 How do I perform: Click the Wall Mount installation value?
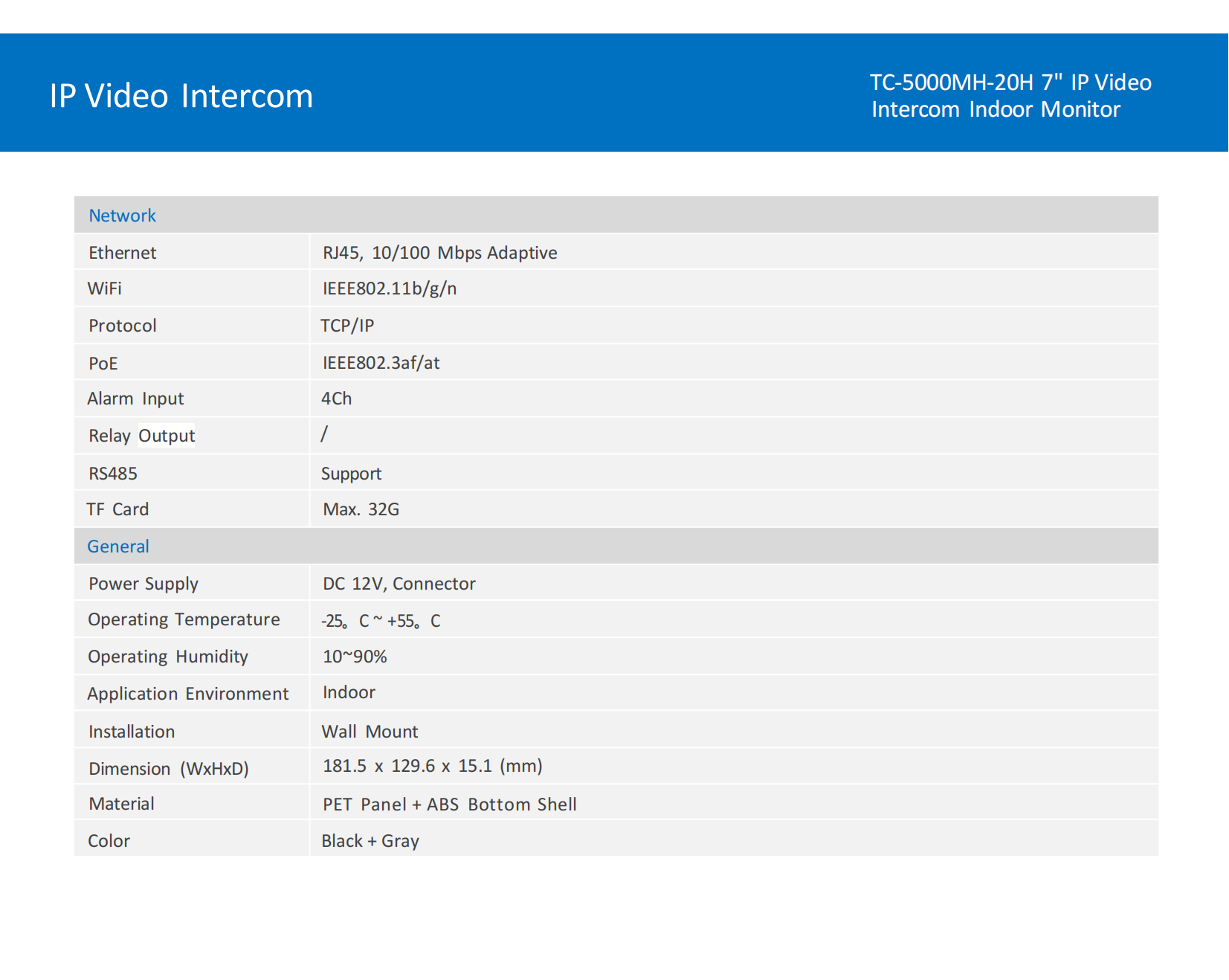pos(370,732)
